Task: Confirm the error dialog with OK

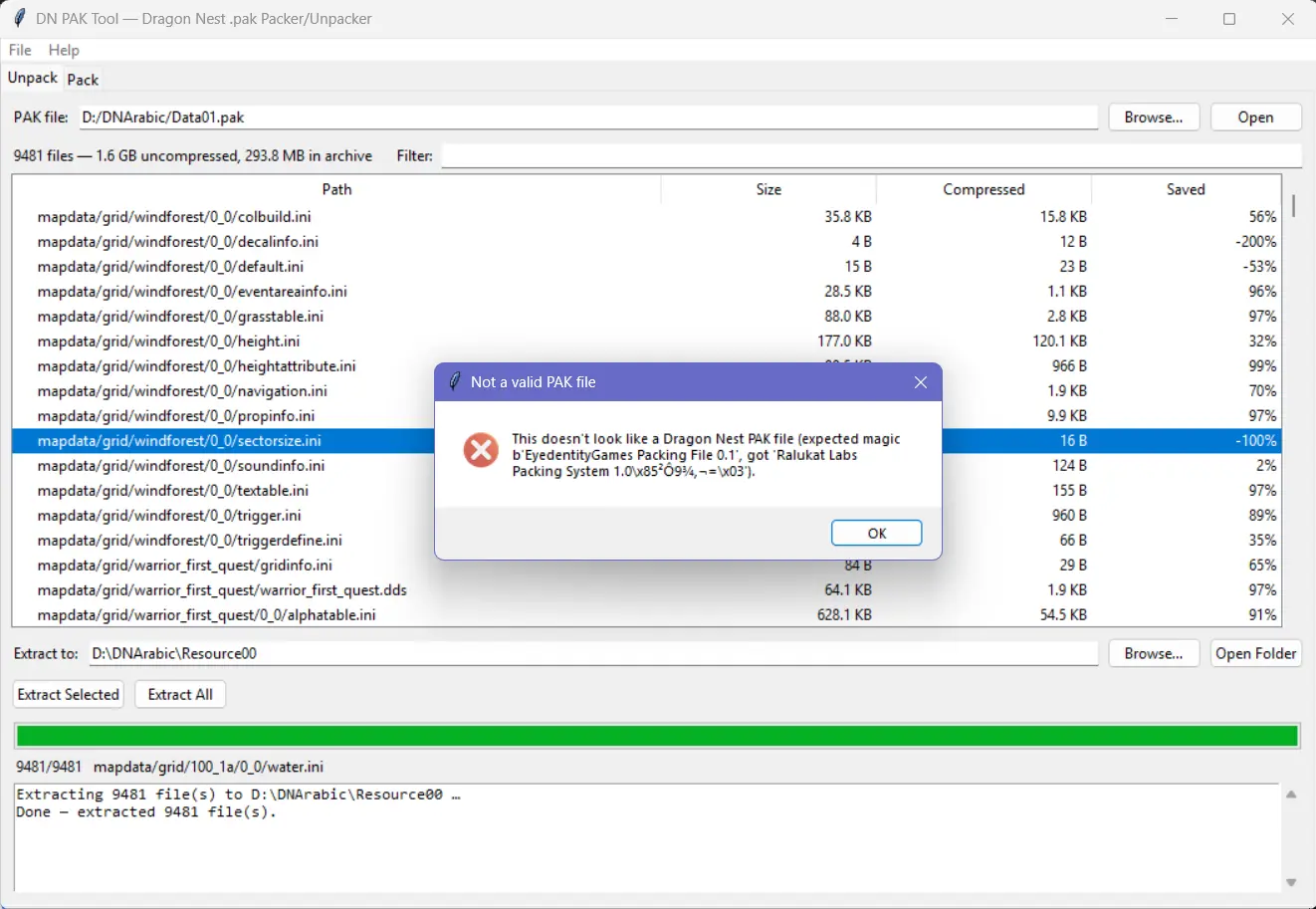Action: click(877, 533)
